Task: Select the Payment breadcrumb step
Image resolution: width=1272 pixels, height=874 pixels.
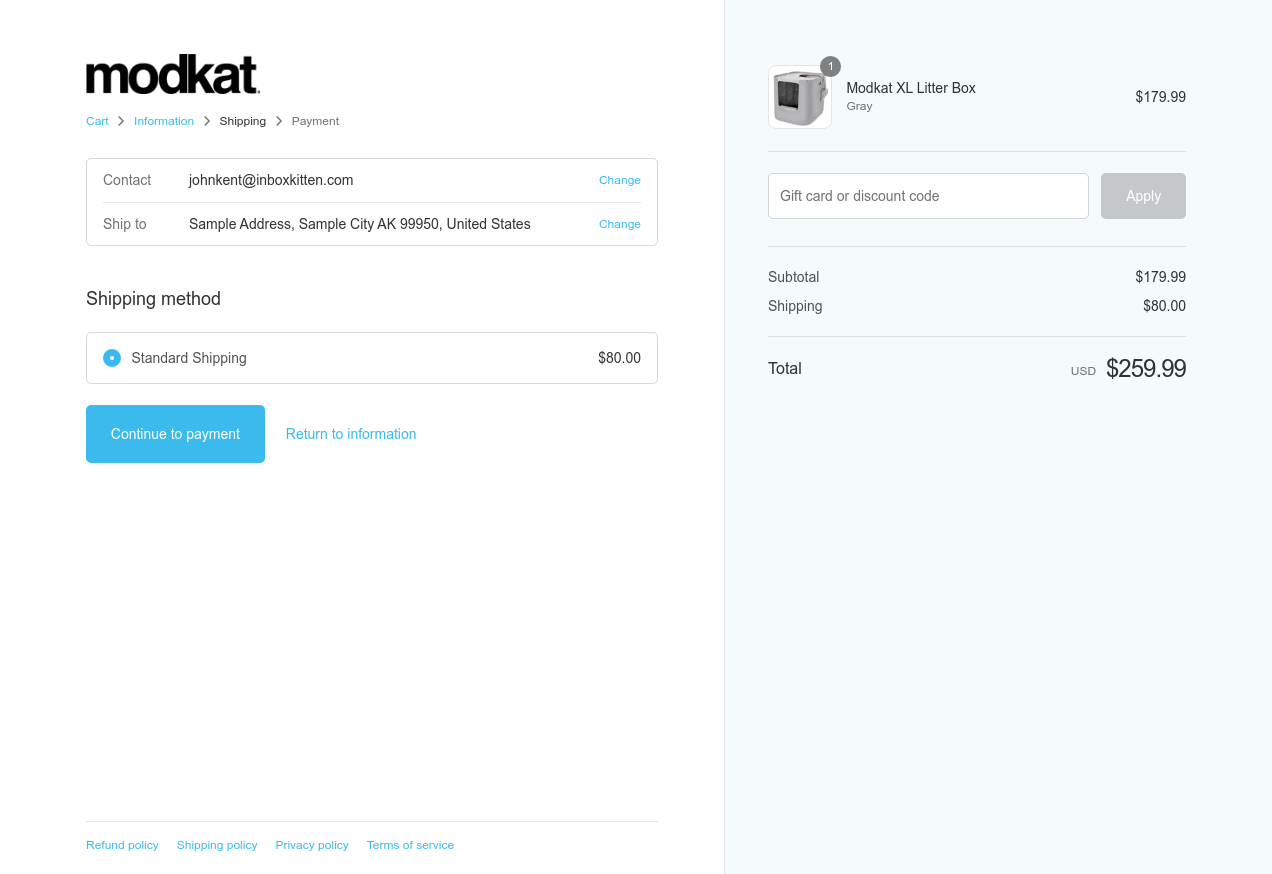Action: pyautogui.click(x=315, y=121)
